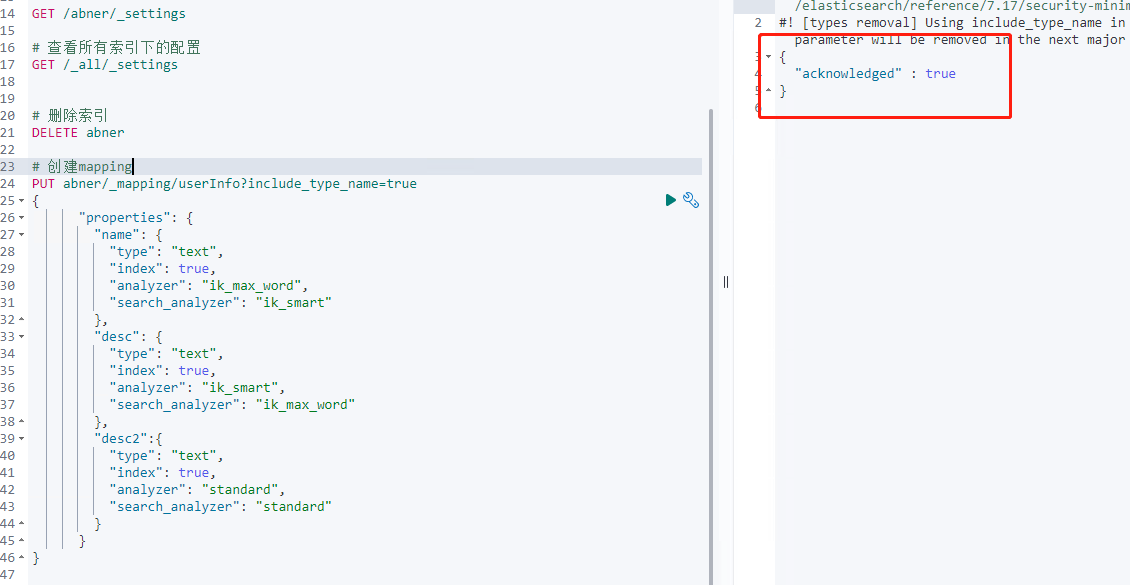Run the PUT mapping request with the play icon
The image size is (1130, 585).
coord(671,200)
